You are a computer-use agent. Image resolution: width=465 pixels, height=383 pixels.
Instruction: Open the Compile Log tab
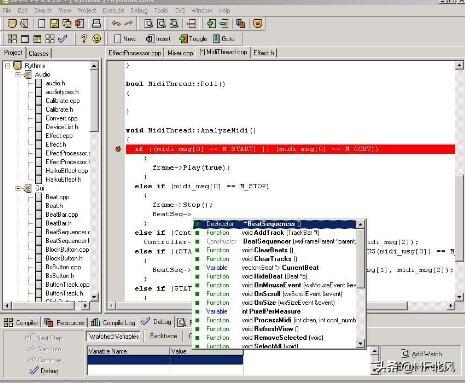pos(114,322)
